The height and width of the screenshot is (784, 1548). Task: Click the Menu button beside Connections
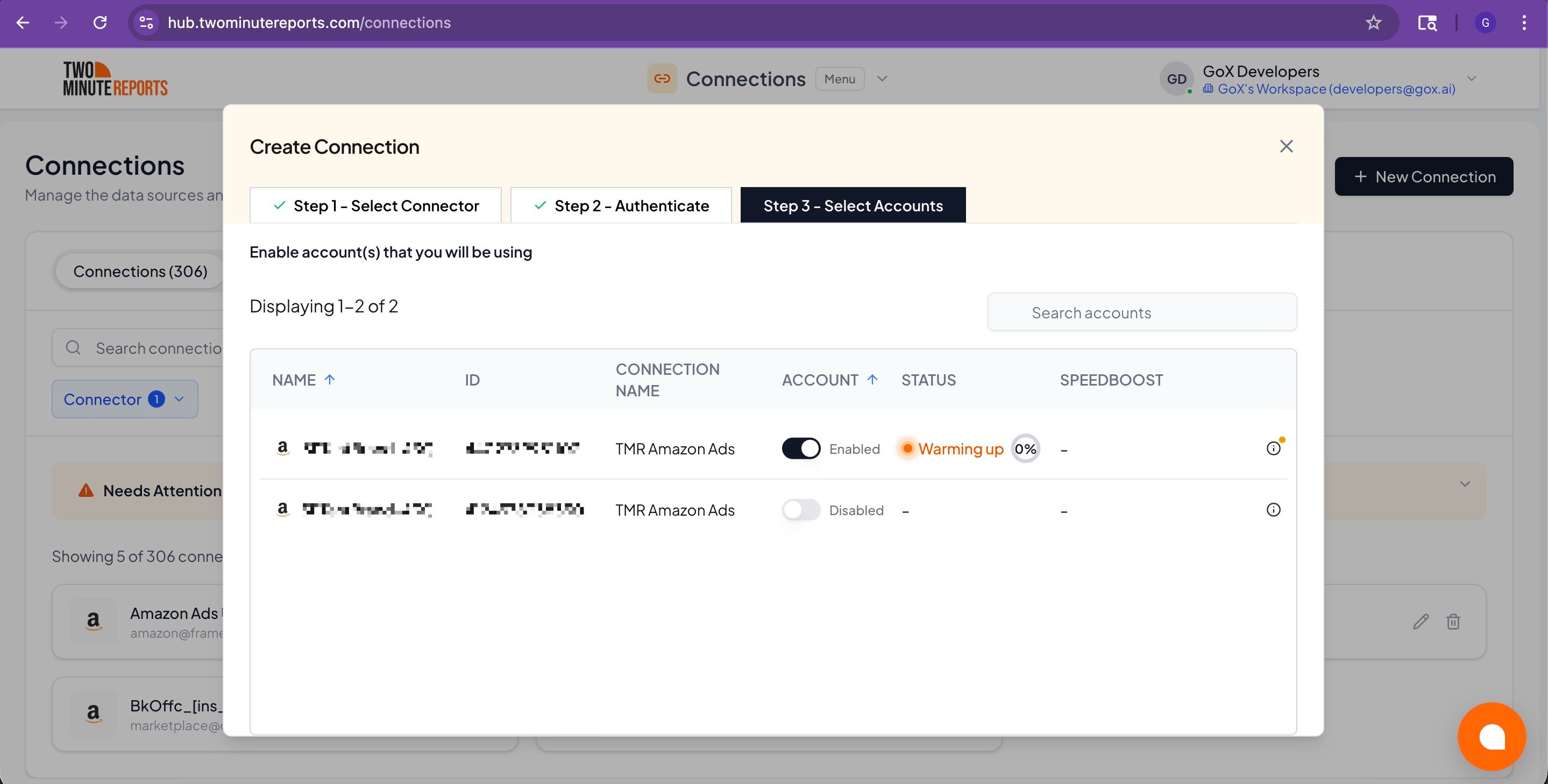[x=839, y=79]
